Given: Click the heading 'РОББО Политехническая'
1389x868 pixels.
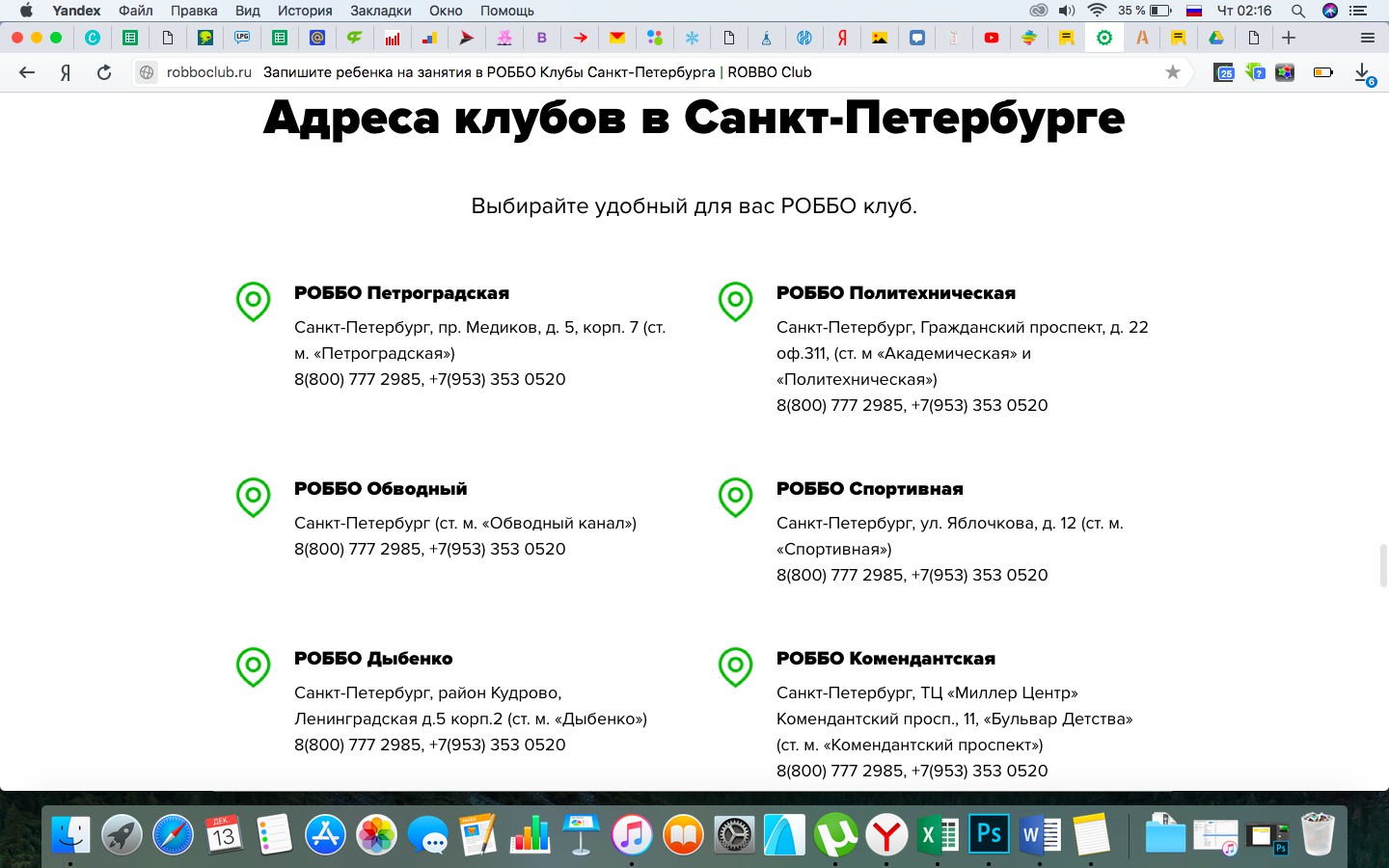Looking at the screenshot, I should click(896, 293).
